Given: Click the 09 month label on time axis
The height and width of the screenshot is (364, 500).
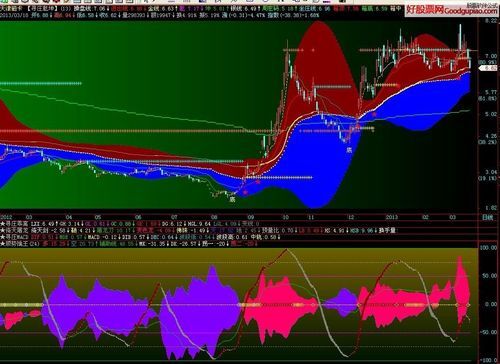Looking at the screenshot, I should (x=250, y=217).
